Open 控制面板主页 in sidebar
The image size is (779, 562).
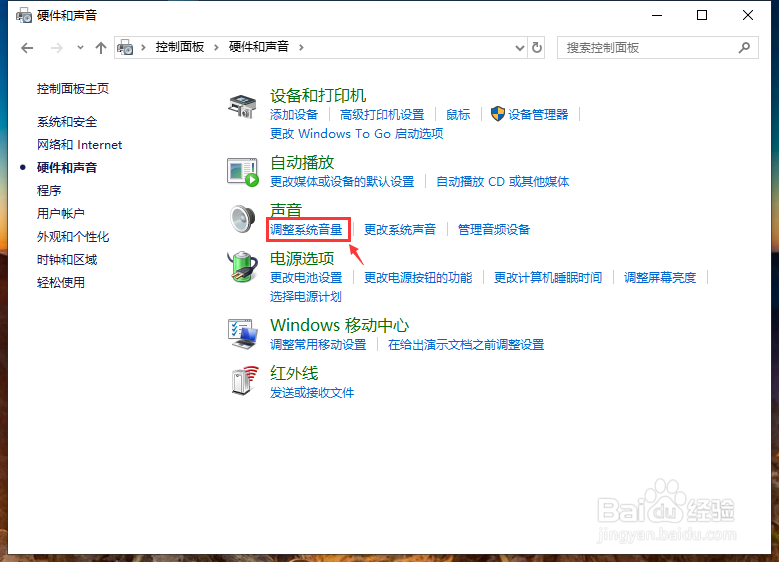tap(73, 89)
